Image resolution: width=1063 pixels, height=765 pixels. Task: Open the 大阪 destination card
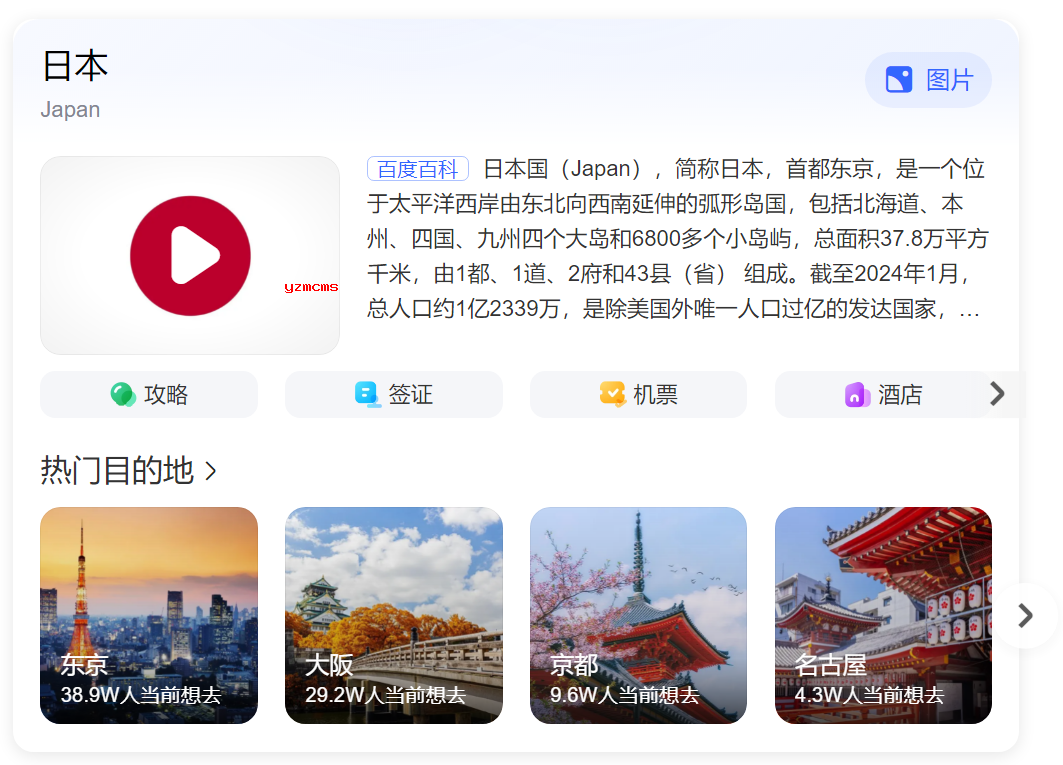(393, 615)
